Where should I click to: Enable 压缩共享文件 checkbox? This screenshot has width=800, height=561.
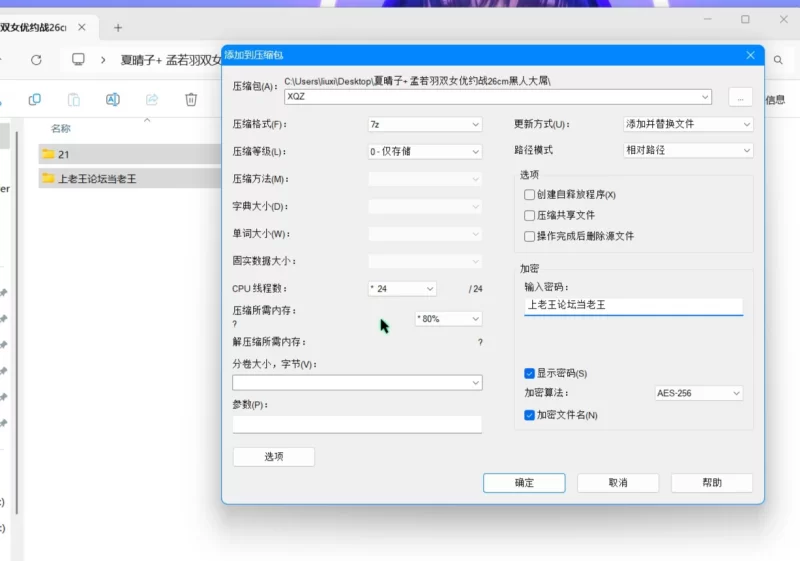pyautogui.click(x=529, y=215)
